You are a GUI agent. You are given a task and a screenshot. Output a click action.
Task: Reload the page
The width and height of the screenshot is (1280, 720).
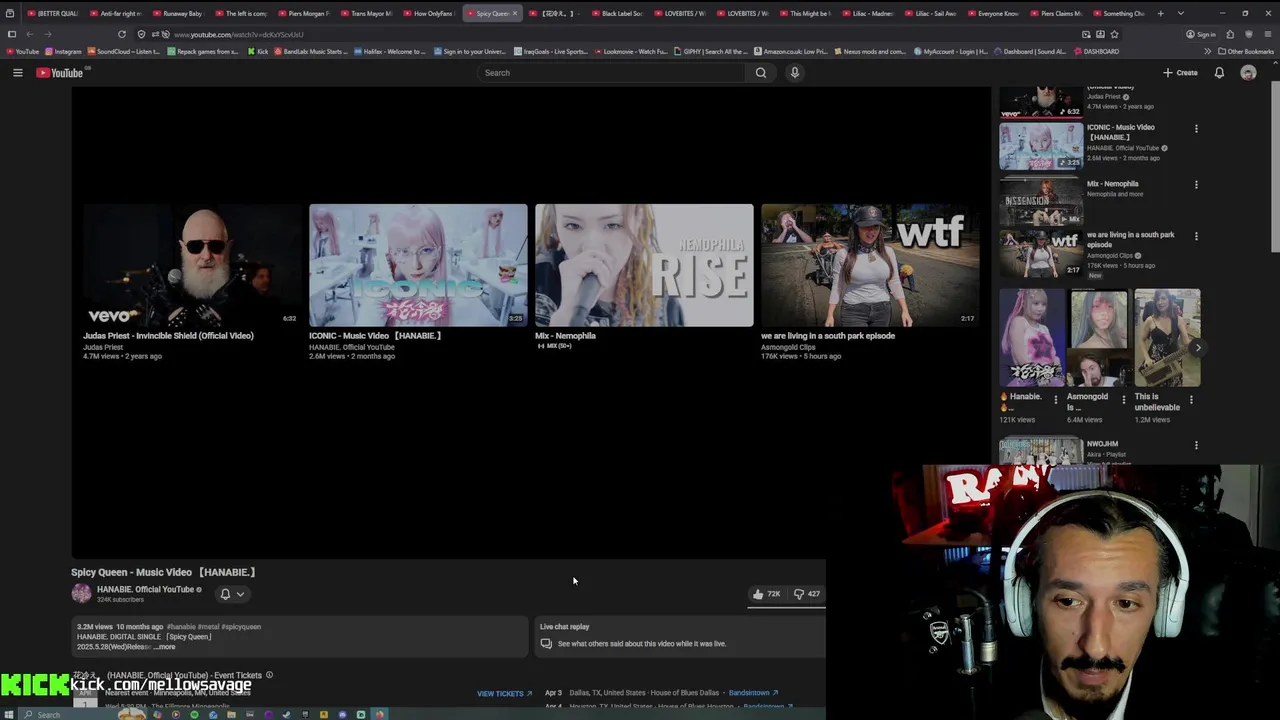(122, 34)
